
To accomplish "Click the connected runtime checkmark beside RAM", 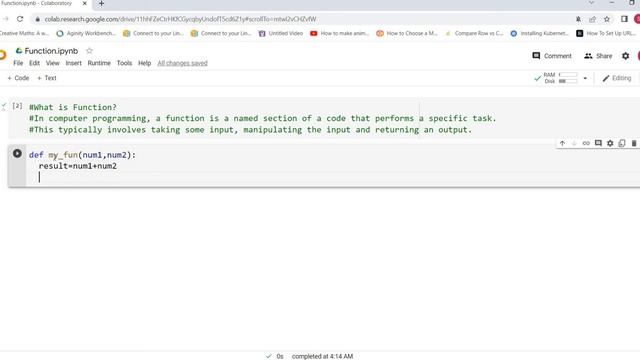I will coord(537,78).
